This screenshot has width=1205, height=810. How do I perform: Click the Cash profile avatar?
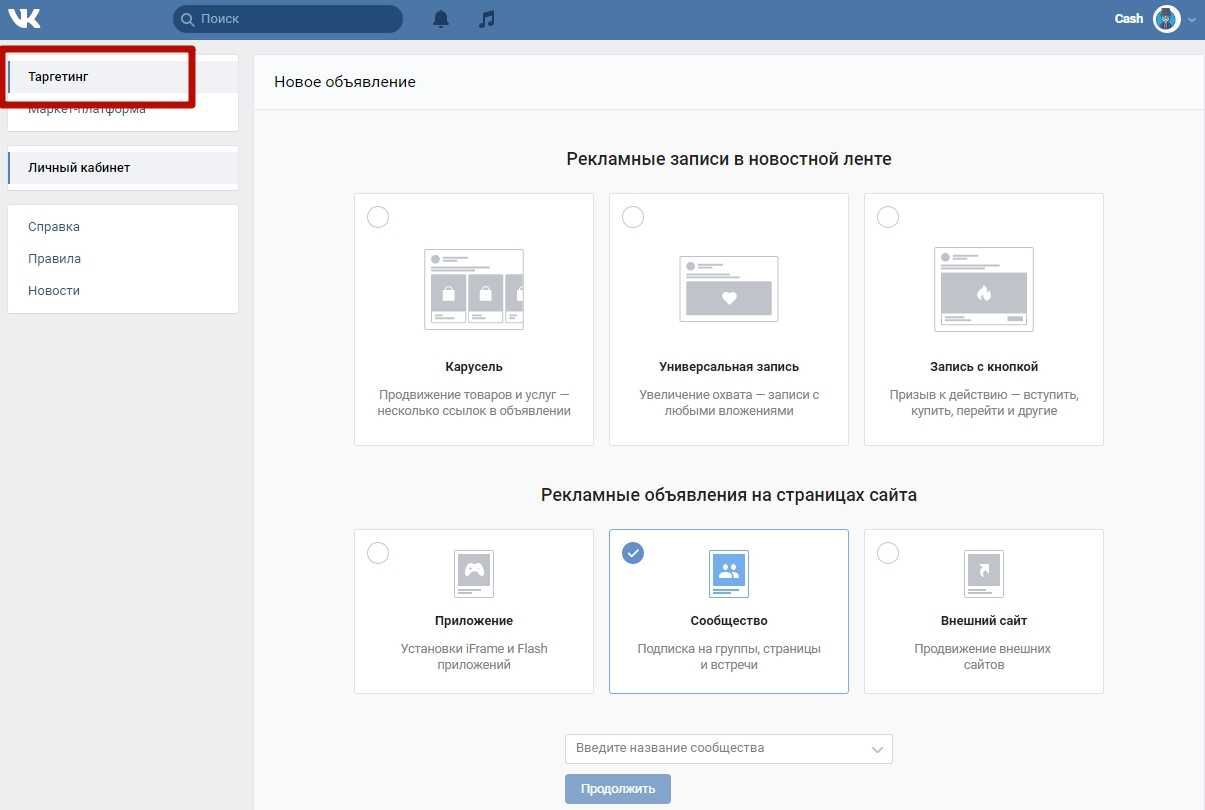[1166, 19]
